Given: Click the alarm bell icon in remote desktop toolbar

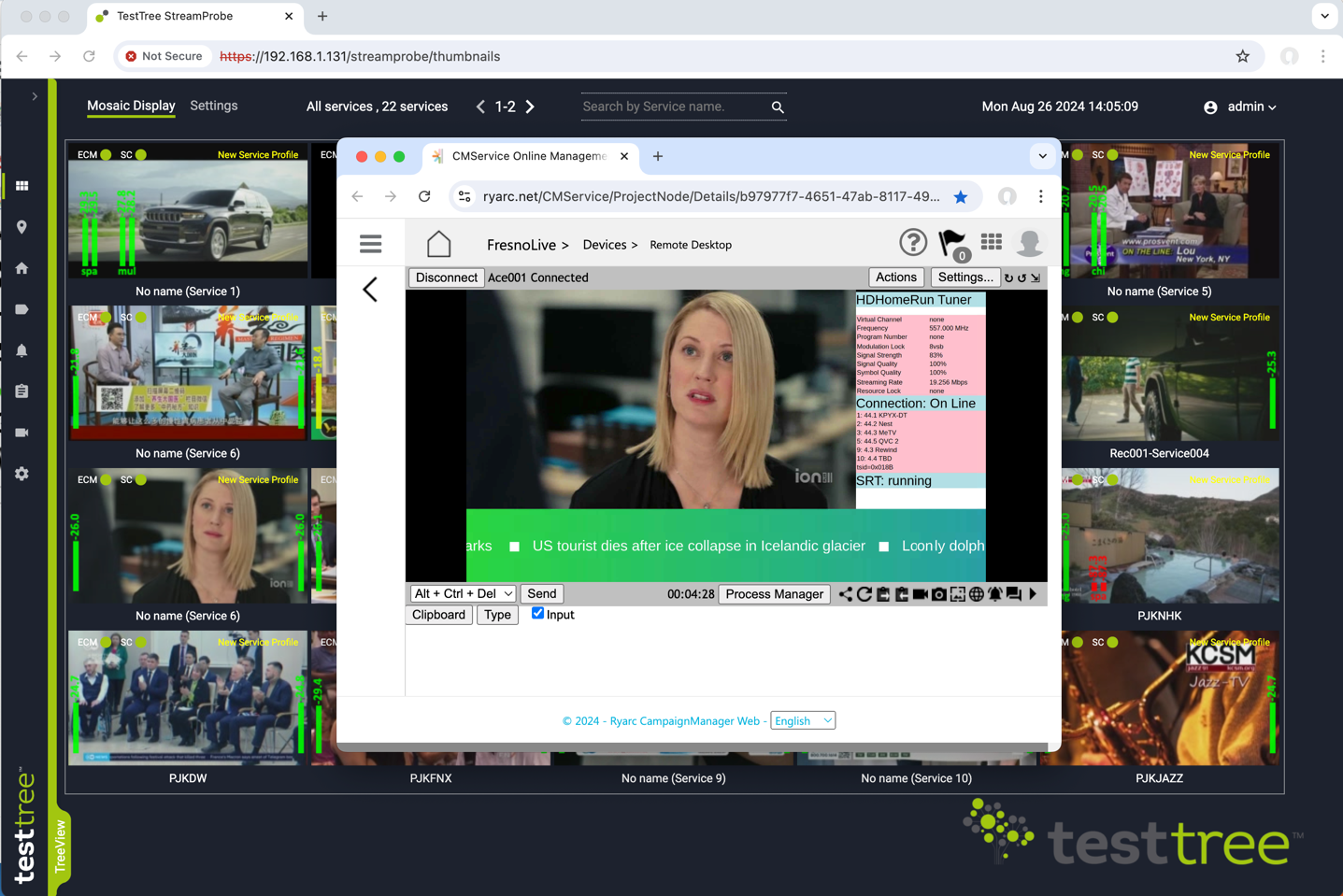Looking at the screenshot, I should [x=995, y=594].
